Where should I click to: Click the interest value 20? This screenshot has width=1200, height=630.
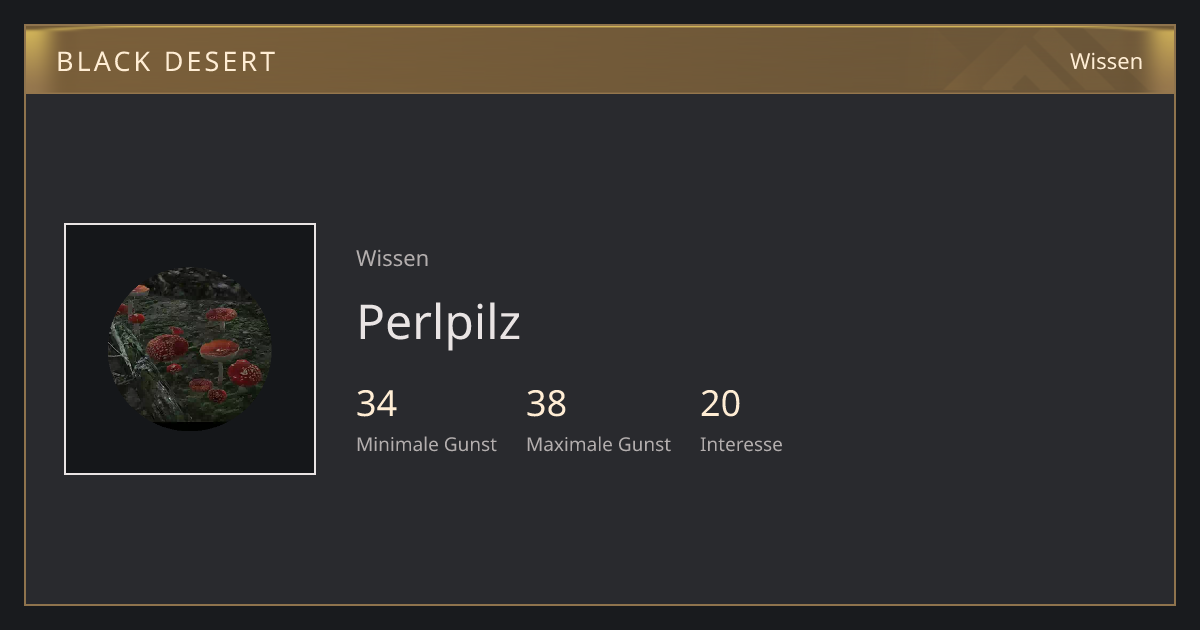720,403
